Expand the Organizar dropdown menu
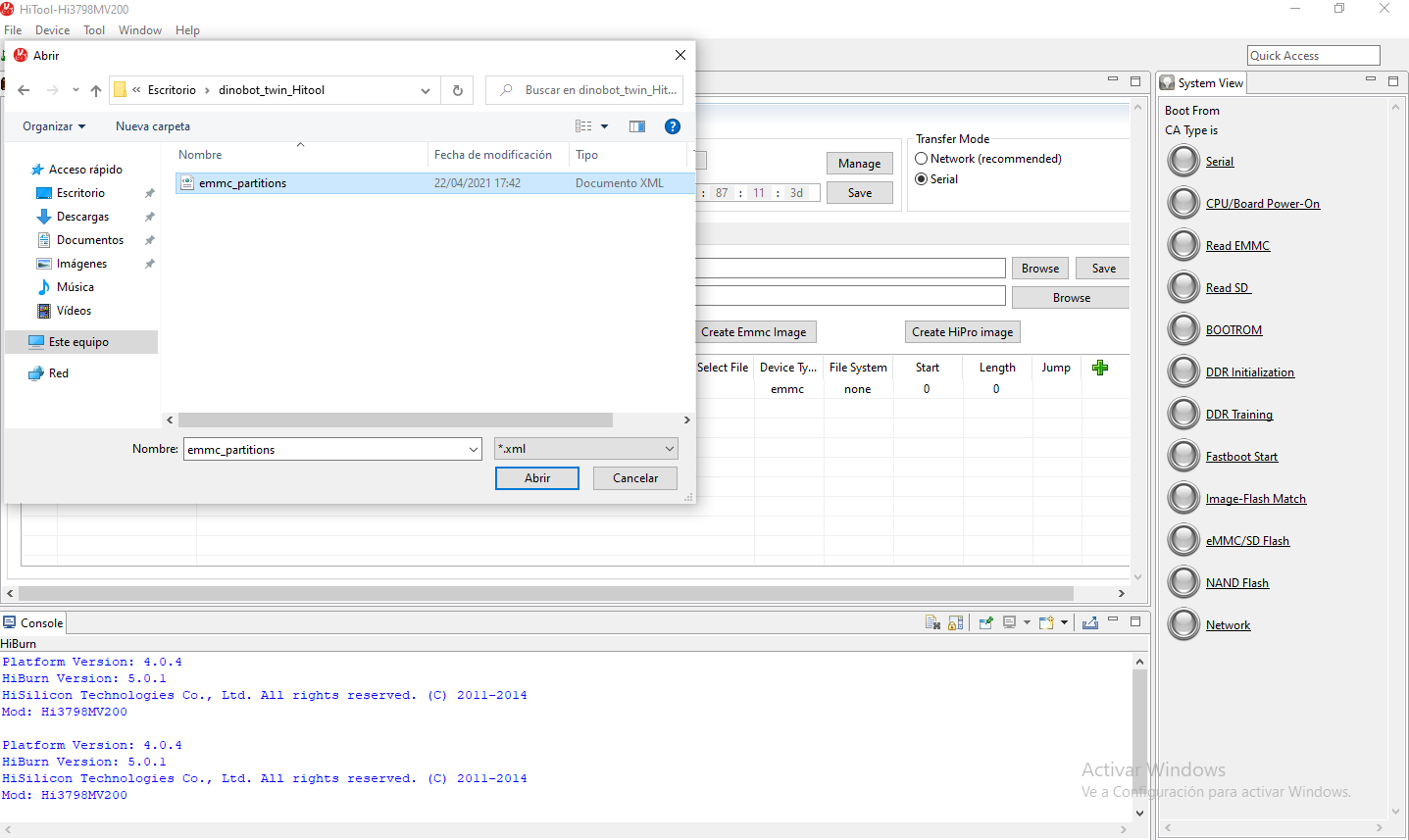1409x840 pixels. coord(54,126)
